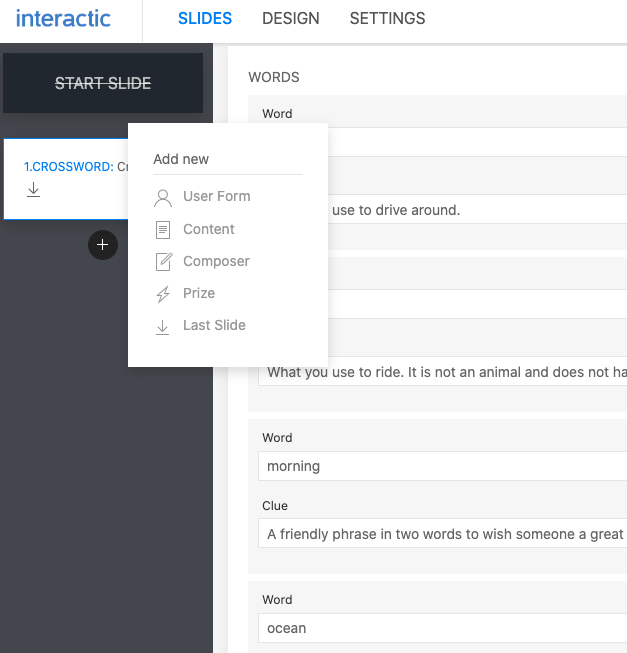The image size is (627, 653).
Task: Edit the Word field containing 'ocean'
Action: pyautogui.click(x=440, y=628)
